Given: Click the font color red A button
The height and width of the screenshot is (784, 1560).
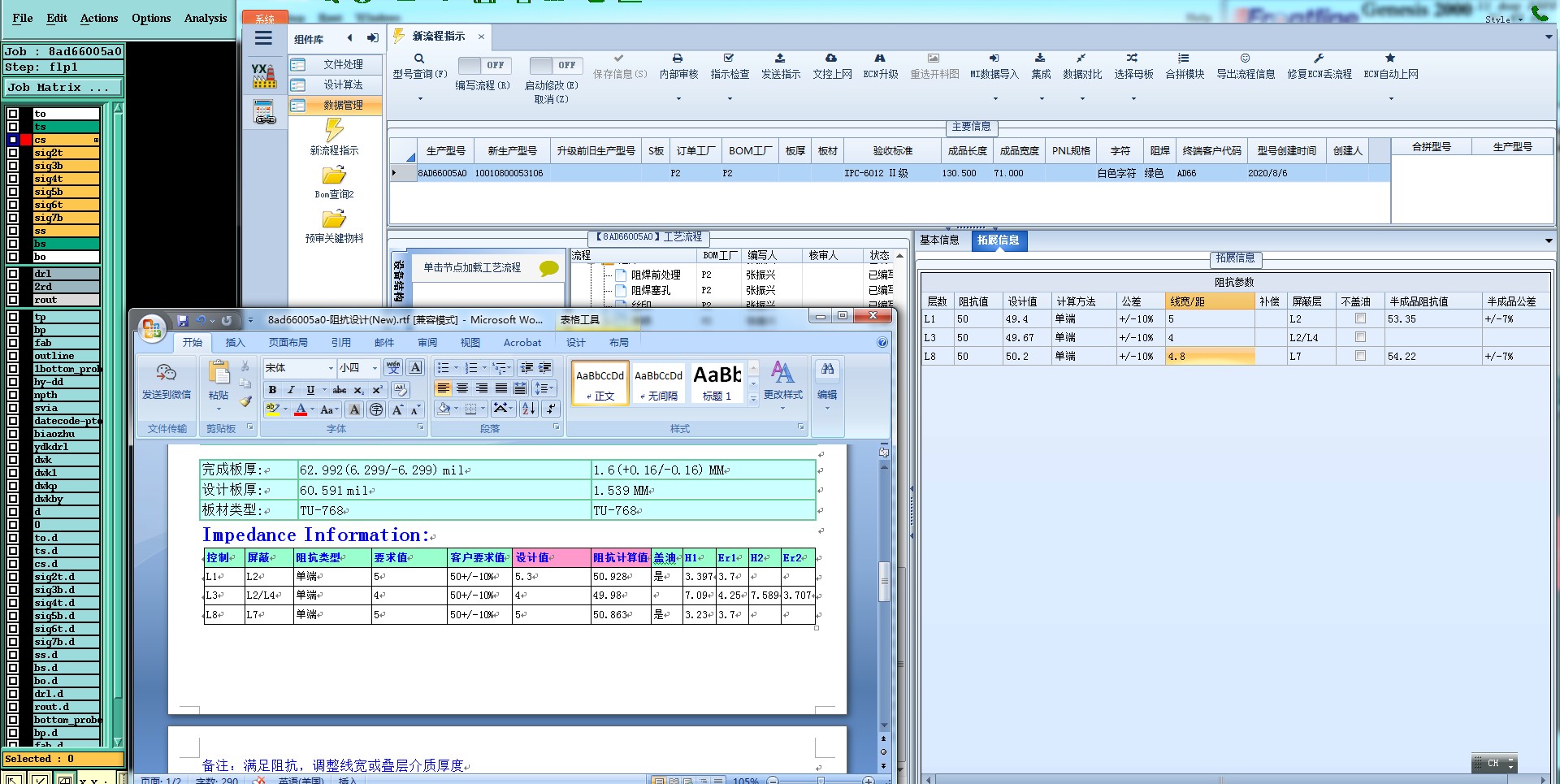Looking at the screenshot, I should (301, 409).
